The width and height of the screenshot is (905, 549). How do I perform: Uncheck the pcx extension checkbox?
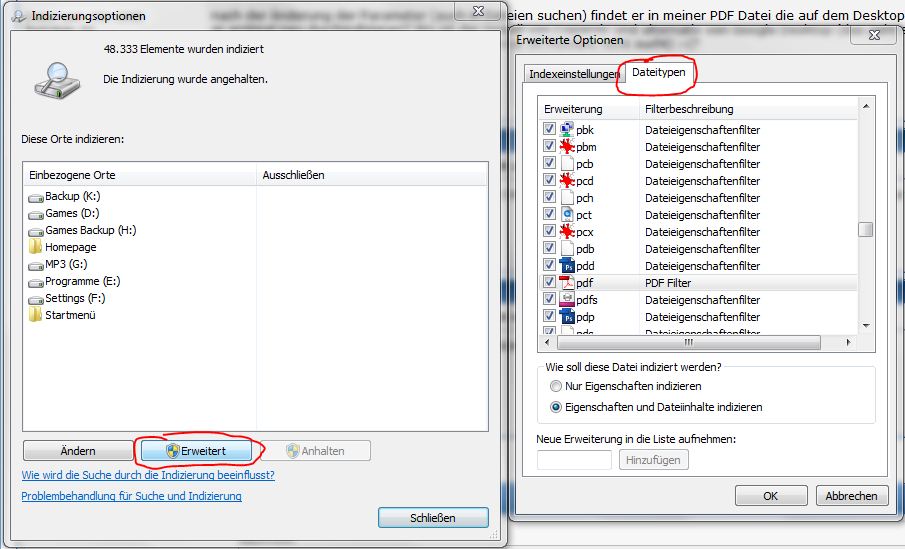click(549, 231)
